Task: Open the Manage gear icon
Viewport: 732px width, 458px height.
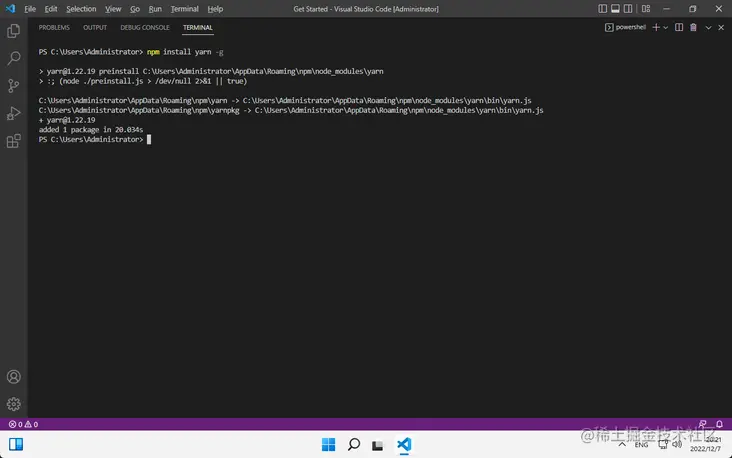Action: click(x=14, y=404)
